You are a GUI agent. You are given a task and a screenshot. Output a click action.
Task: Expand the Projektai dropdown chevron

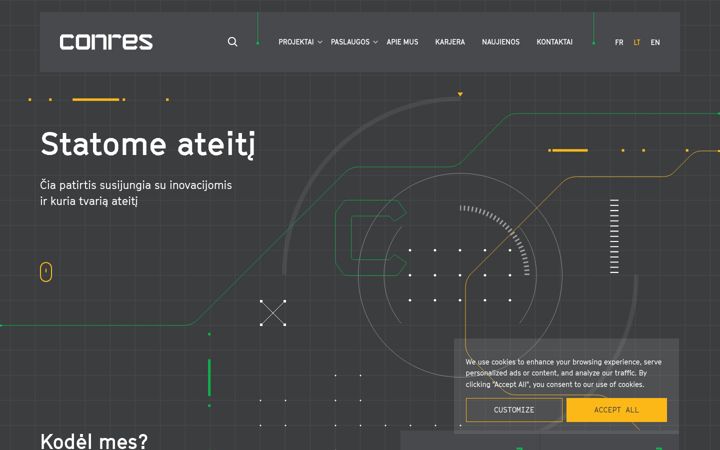pos(320,42)
